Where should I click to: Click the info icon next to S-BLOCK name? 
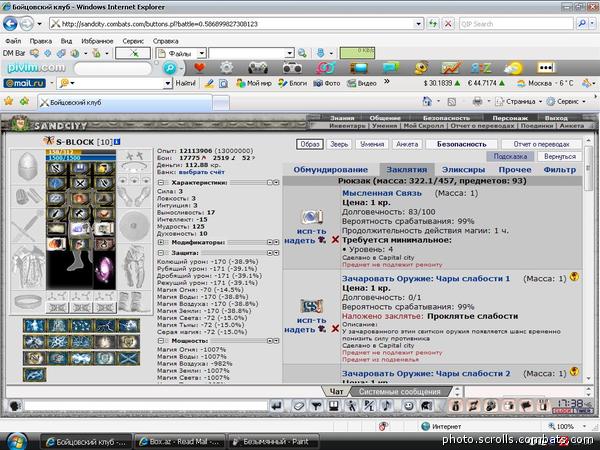(x=117, y=142)
